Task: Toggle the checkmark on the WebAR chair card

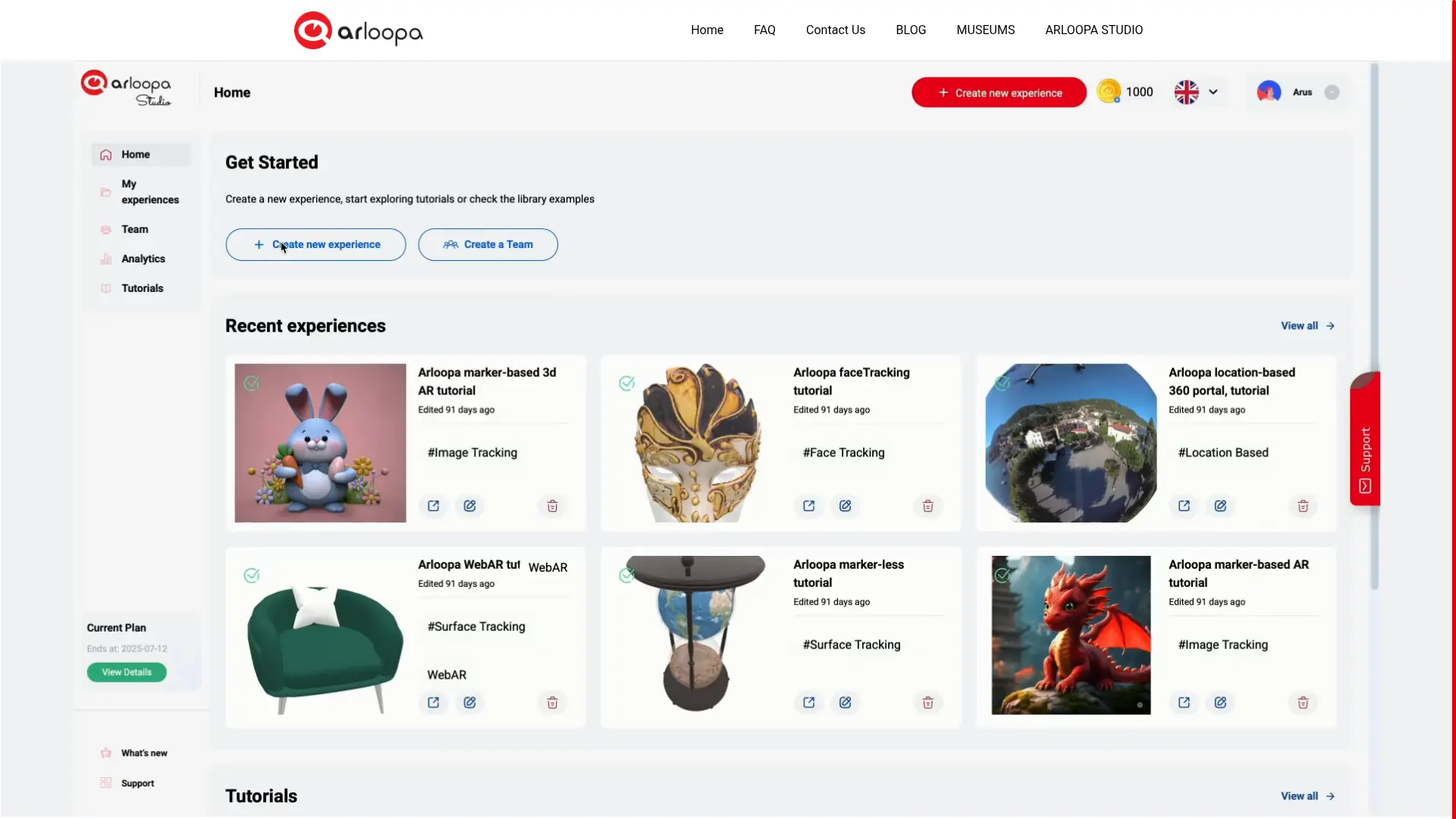Action: pyautogui.click(x=251, y=575)
